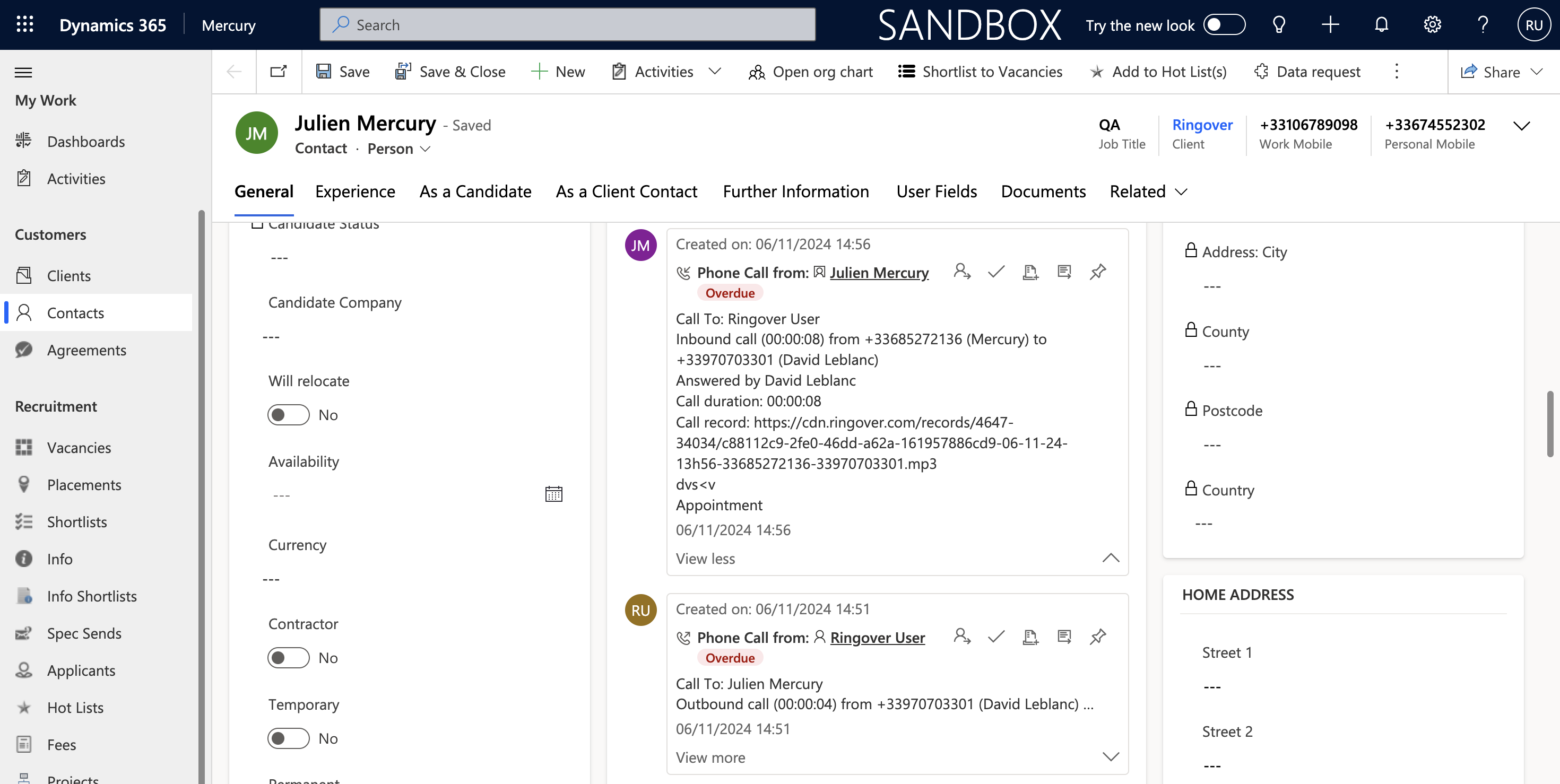Click the New record button
Screen dimensions: 1560x784
(558, 72)
